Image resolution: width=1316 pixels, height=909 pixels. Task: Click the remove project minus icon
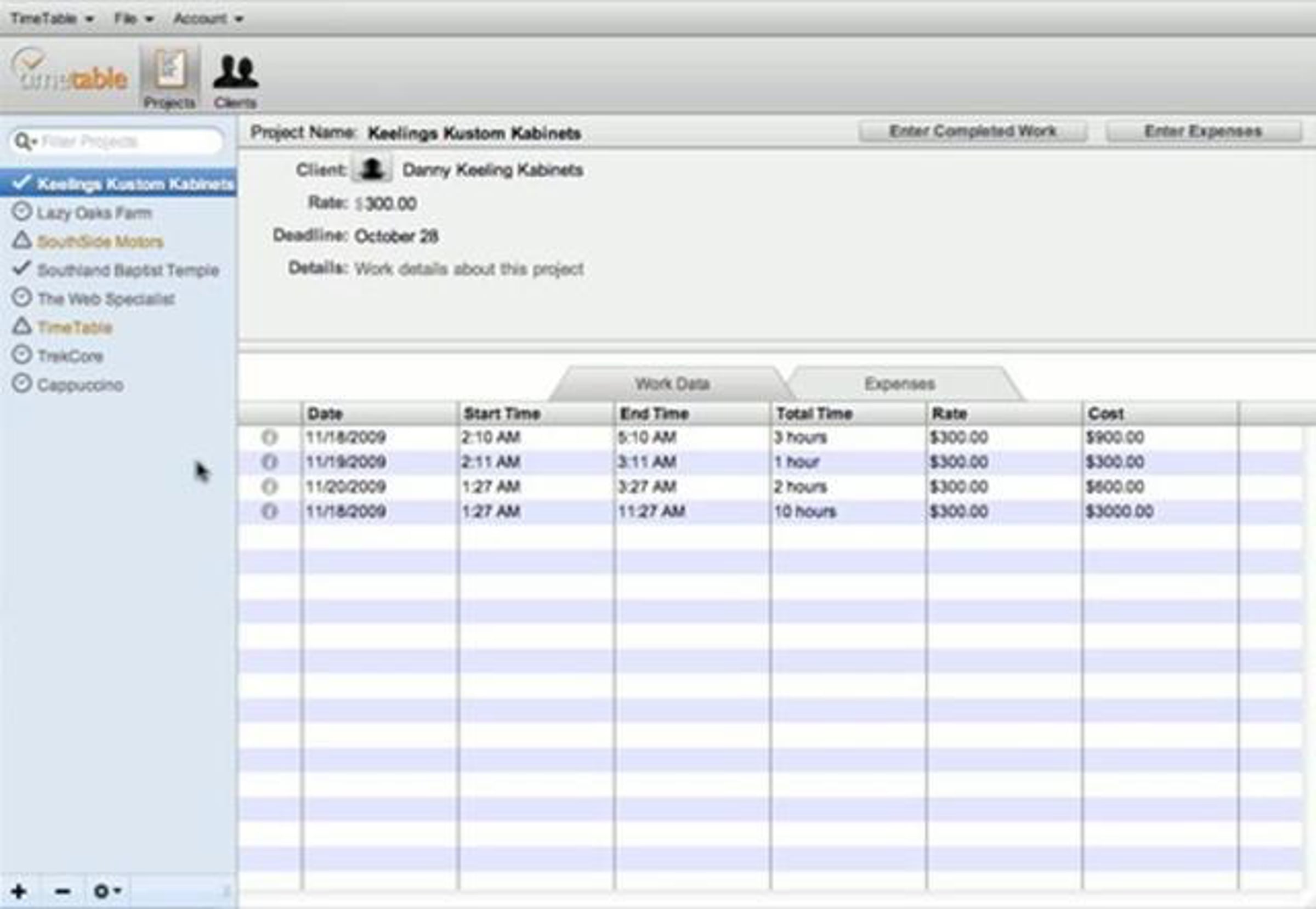63,891
